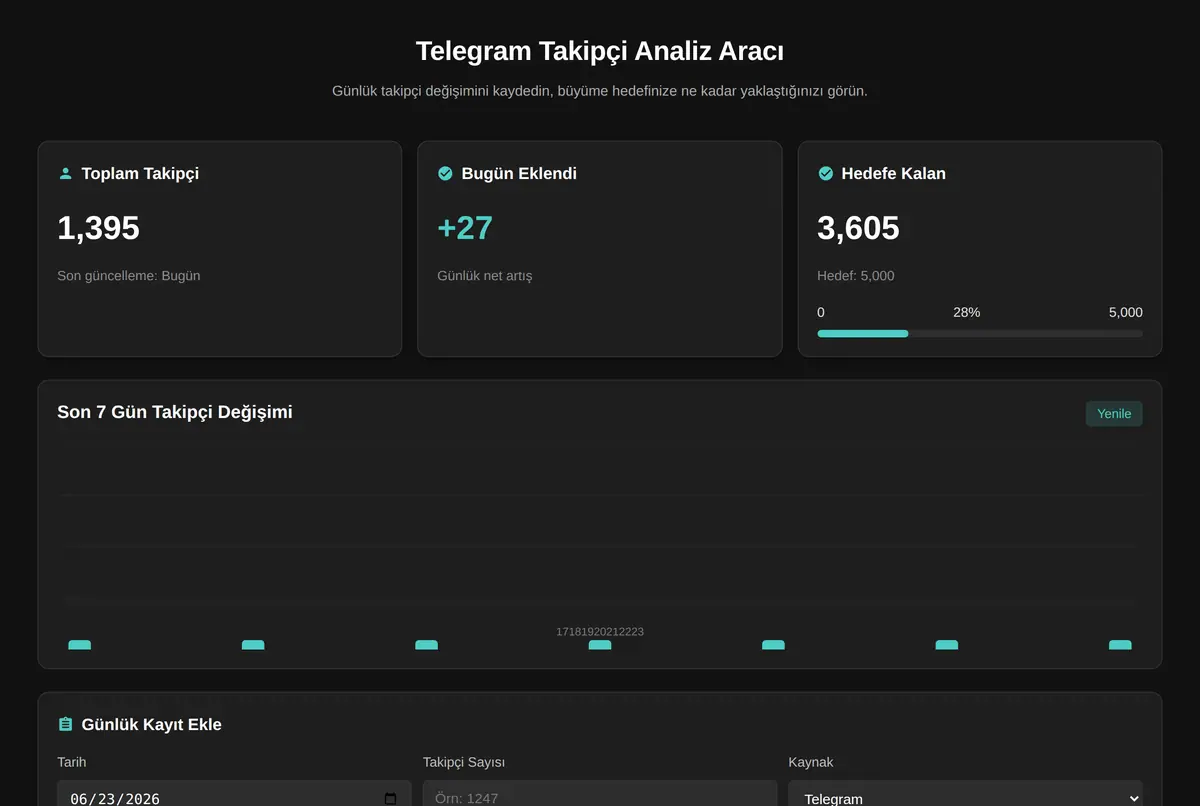Select the remaining goal value 3,605

858,228
